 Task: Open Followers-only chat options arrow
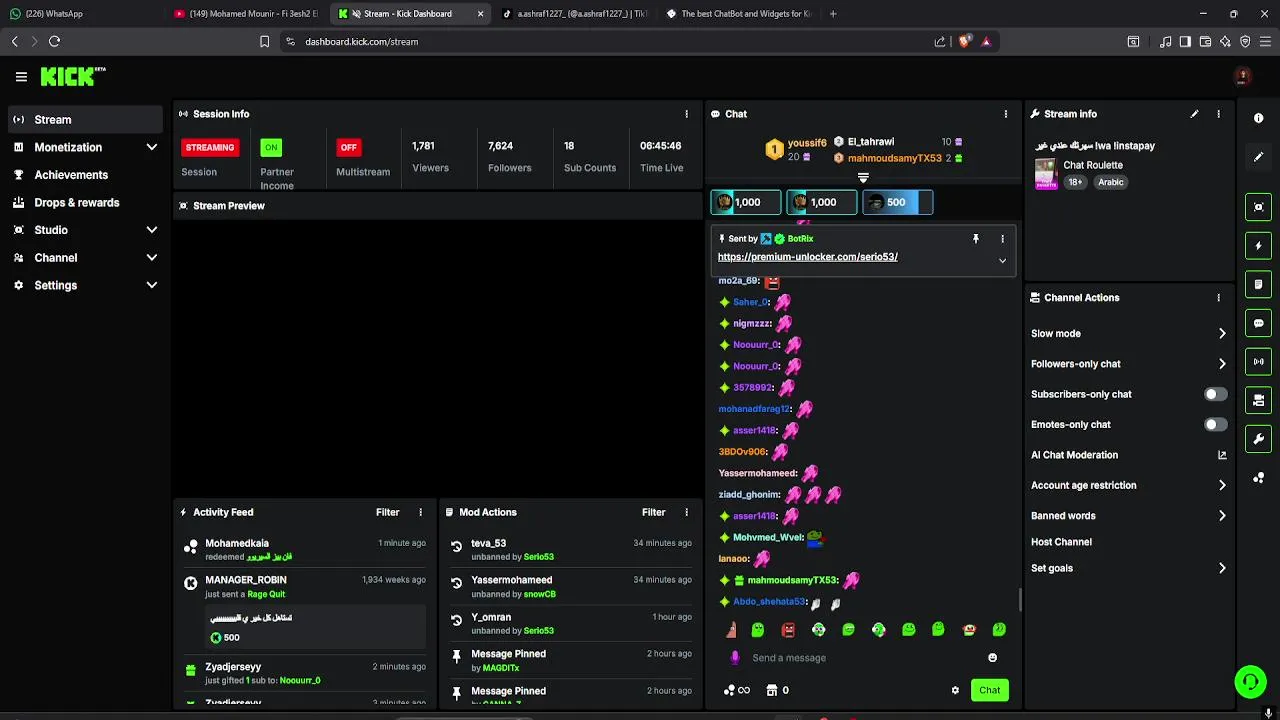pyautogui.click(x=1222, y=364)
